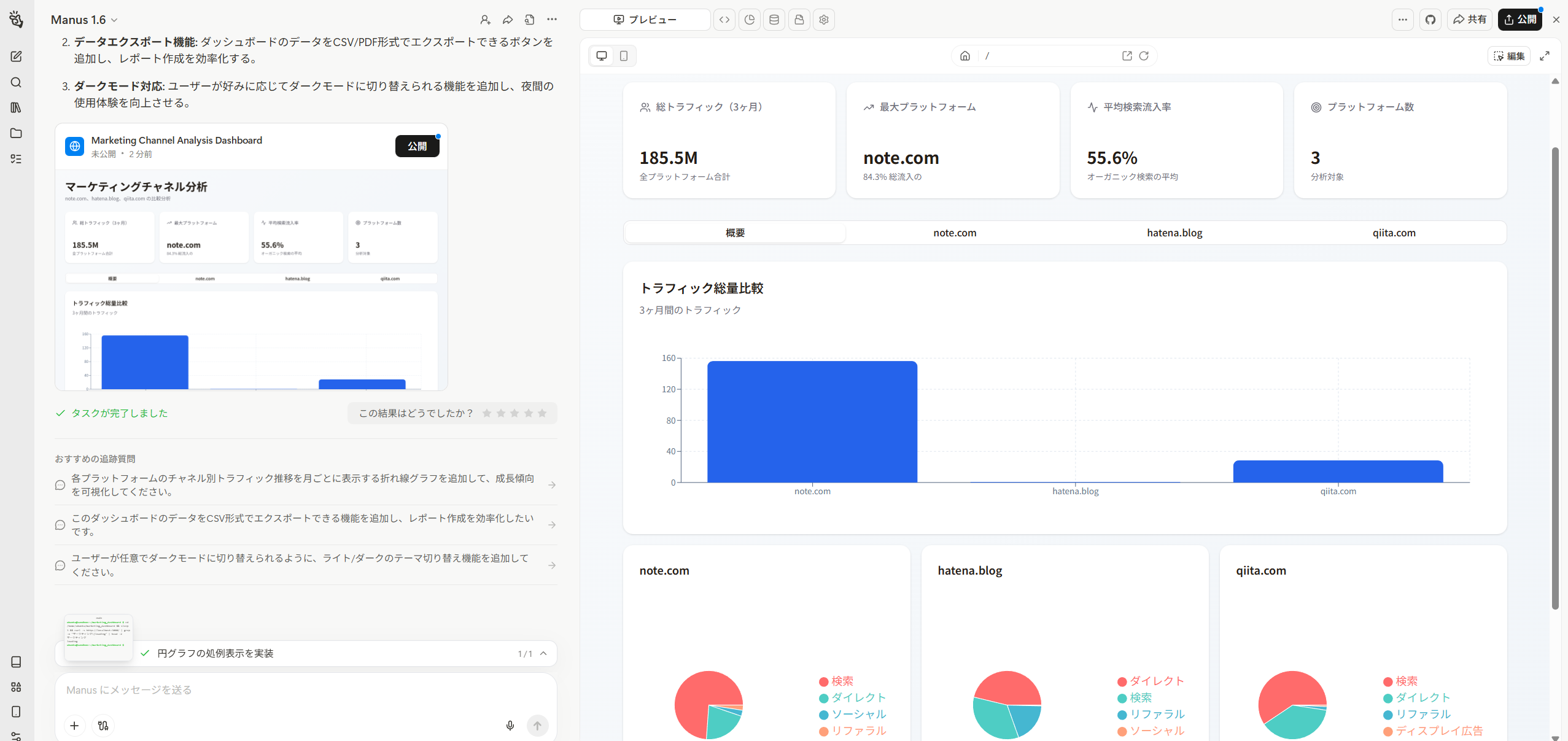Open the database panel icon
1568x741 pixels.
(x=774, y=20)
